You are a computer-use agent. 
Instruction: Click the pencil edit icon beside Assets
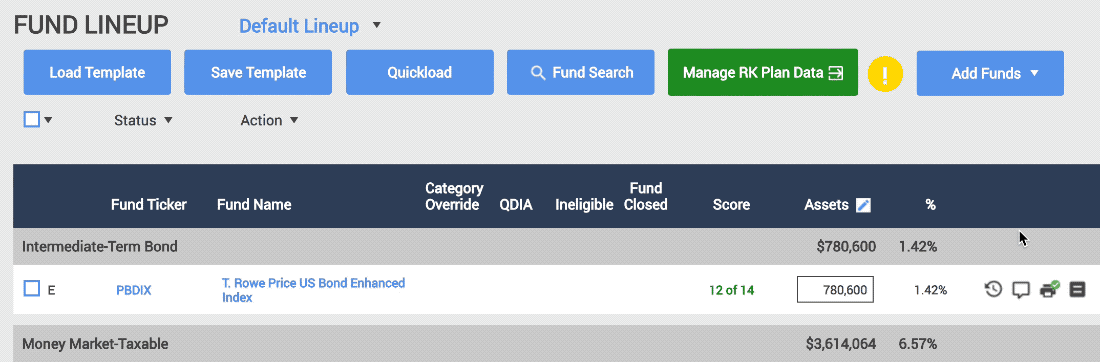click(x=864, y=205)
